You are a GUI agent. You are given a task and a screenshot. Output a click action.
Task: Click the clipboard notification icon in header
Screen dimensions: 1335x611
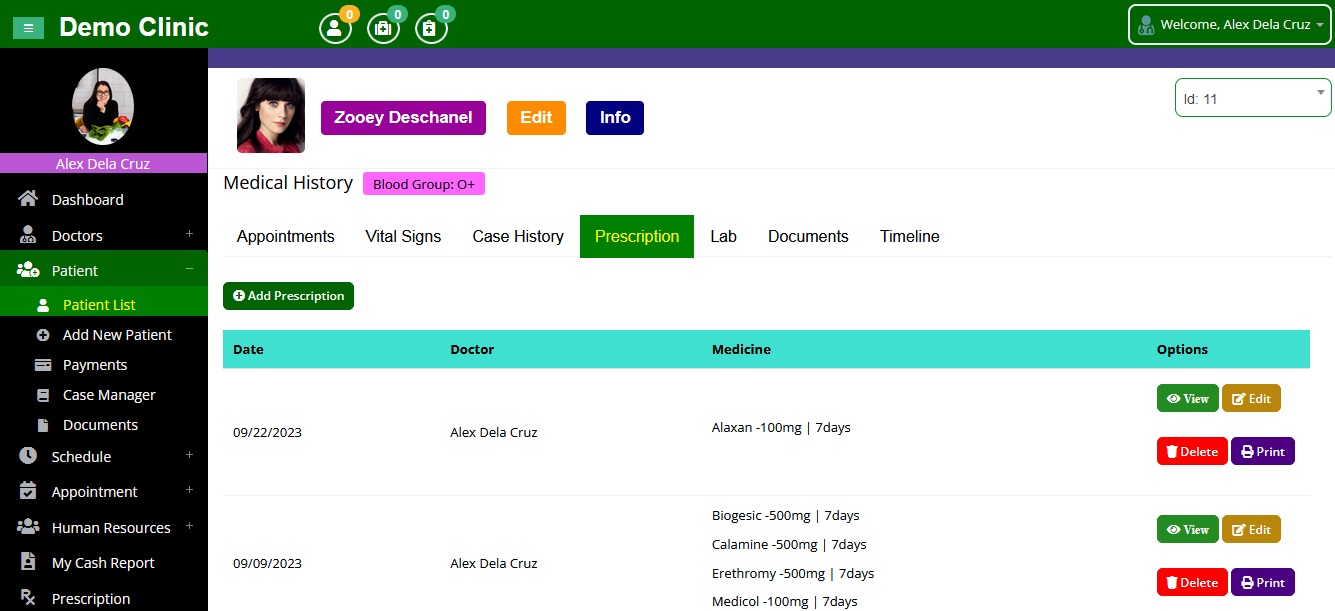click(430, 28)
